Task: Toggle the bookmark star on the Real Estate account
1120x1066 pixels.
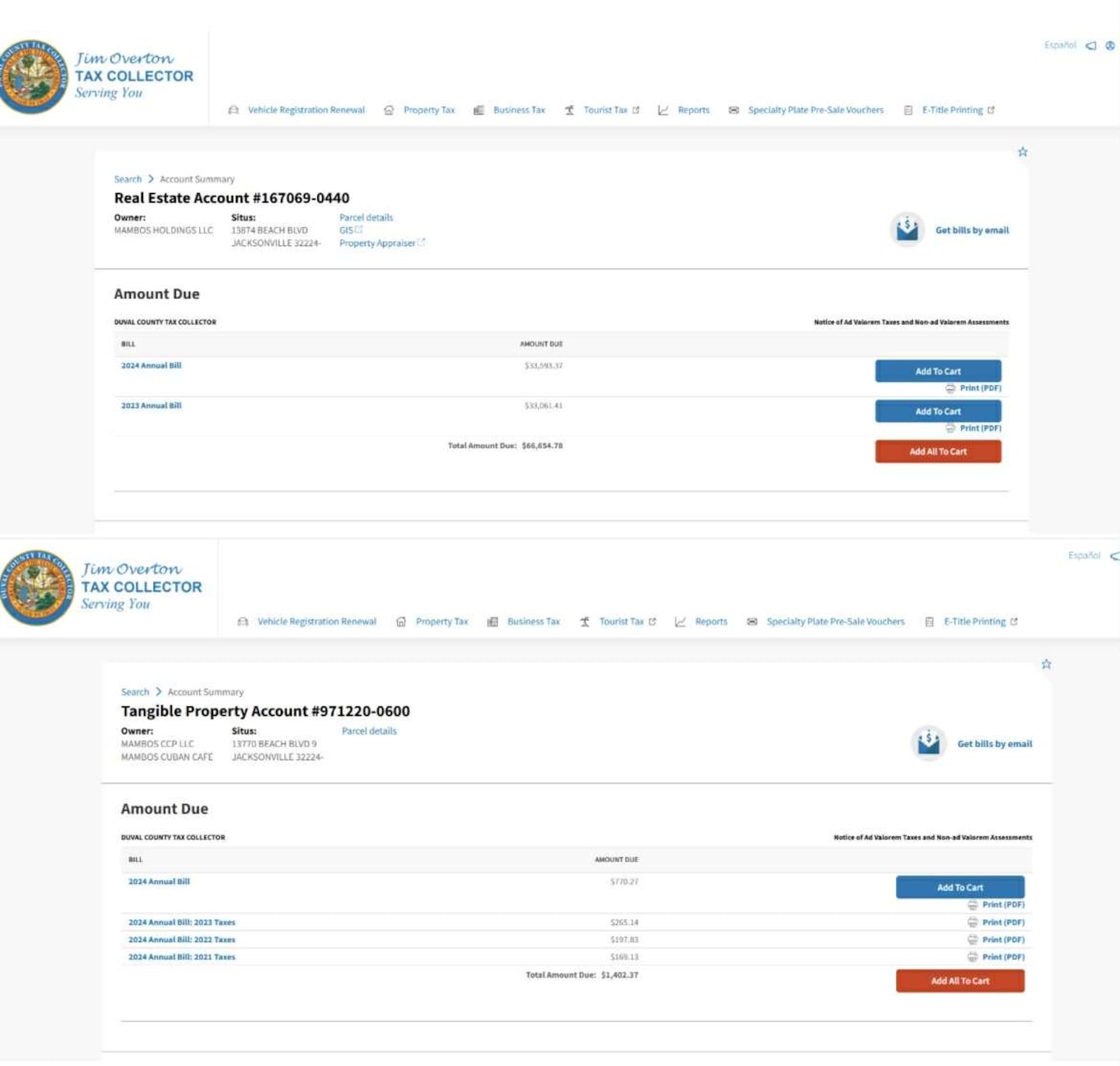Action: pyautogui.click(x=1023, y=151)
